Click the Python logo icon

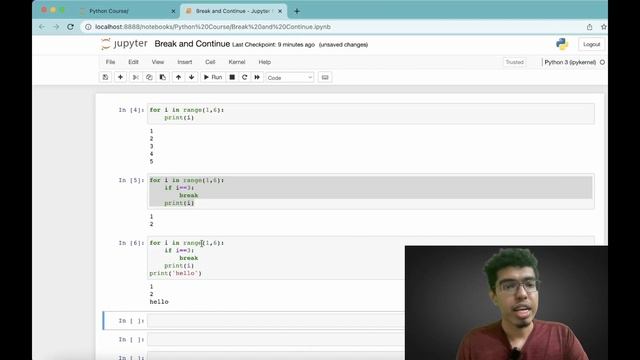pyautogui.click(x=562, y=44)
